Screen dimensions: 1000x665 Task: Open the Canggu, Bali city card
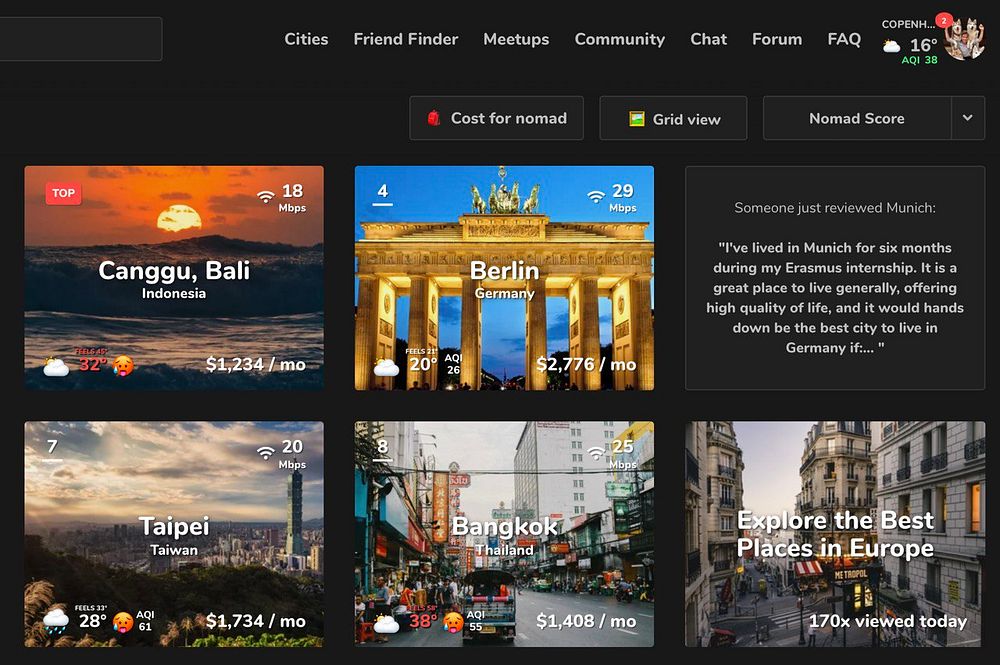(x=174, y=278)
